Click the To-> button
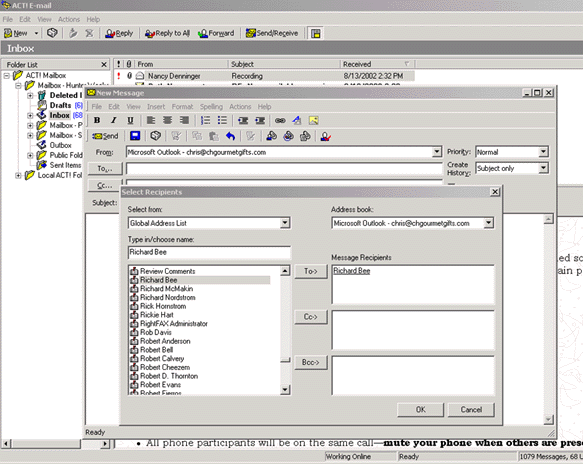Image resolution: width=583 pixels, height=464 pixels. point(311,271)
